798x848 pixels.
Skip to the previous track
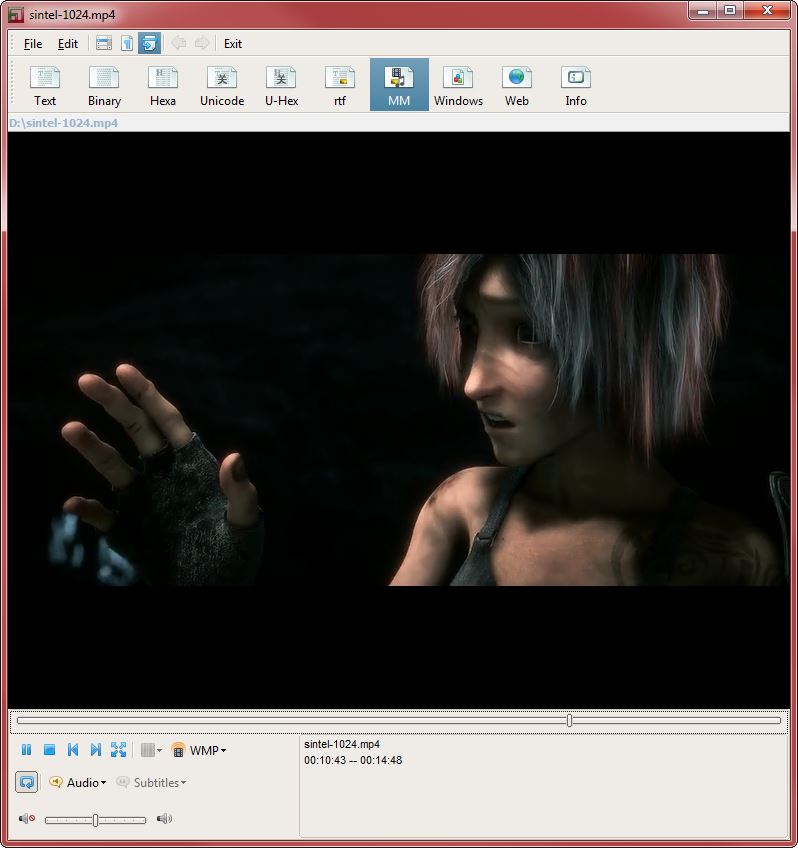point(73,750)
